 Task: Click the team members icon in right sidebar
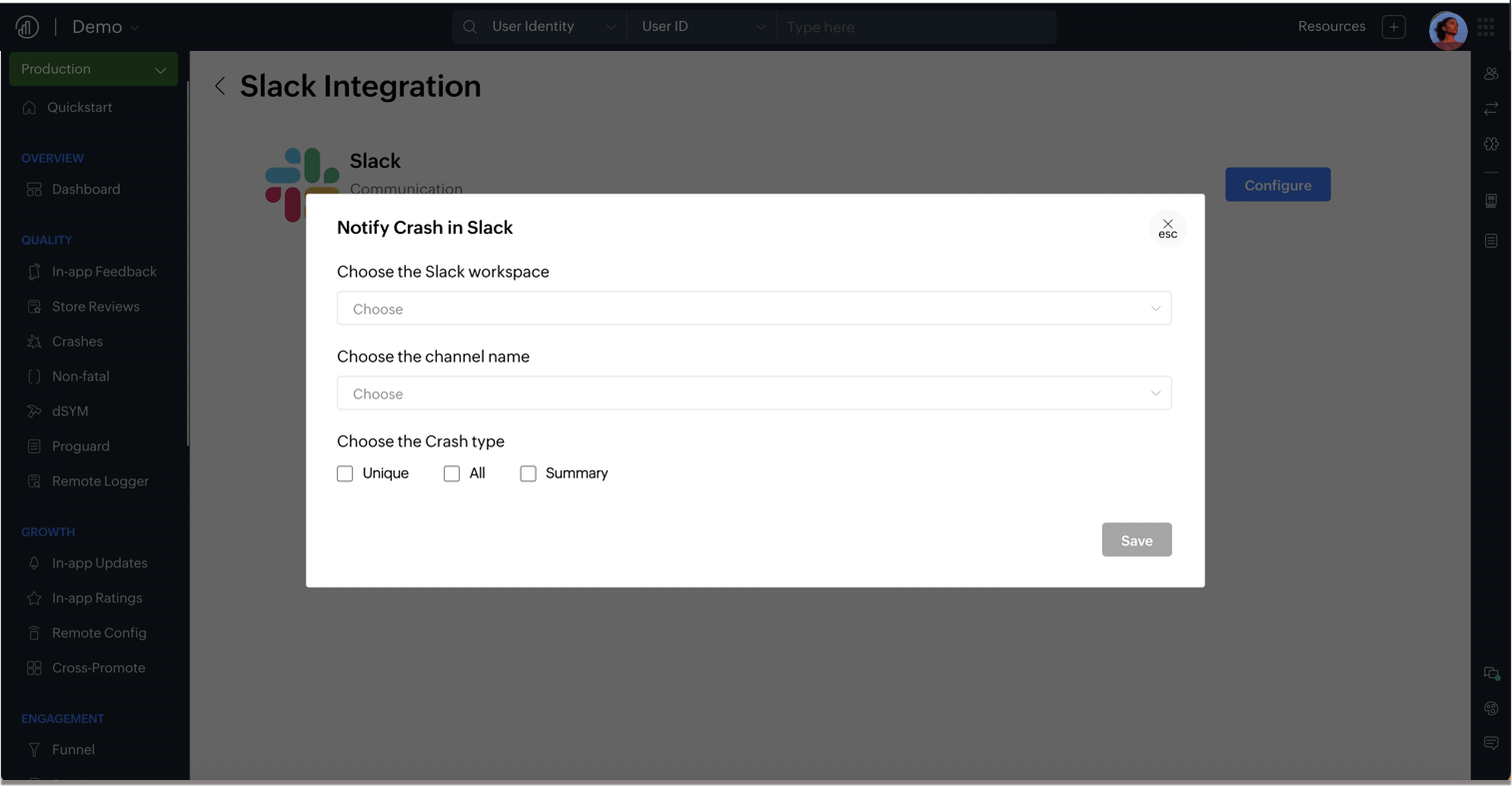[x=1490, y=73]
